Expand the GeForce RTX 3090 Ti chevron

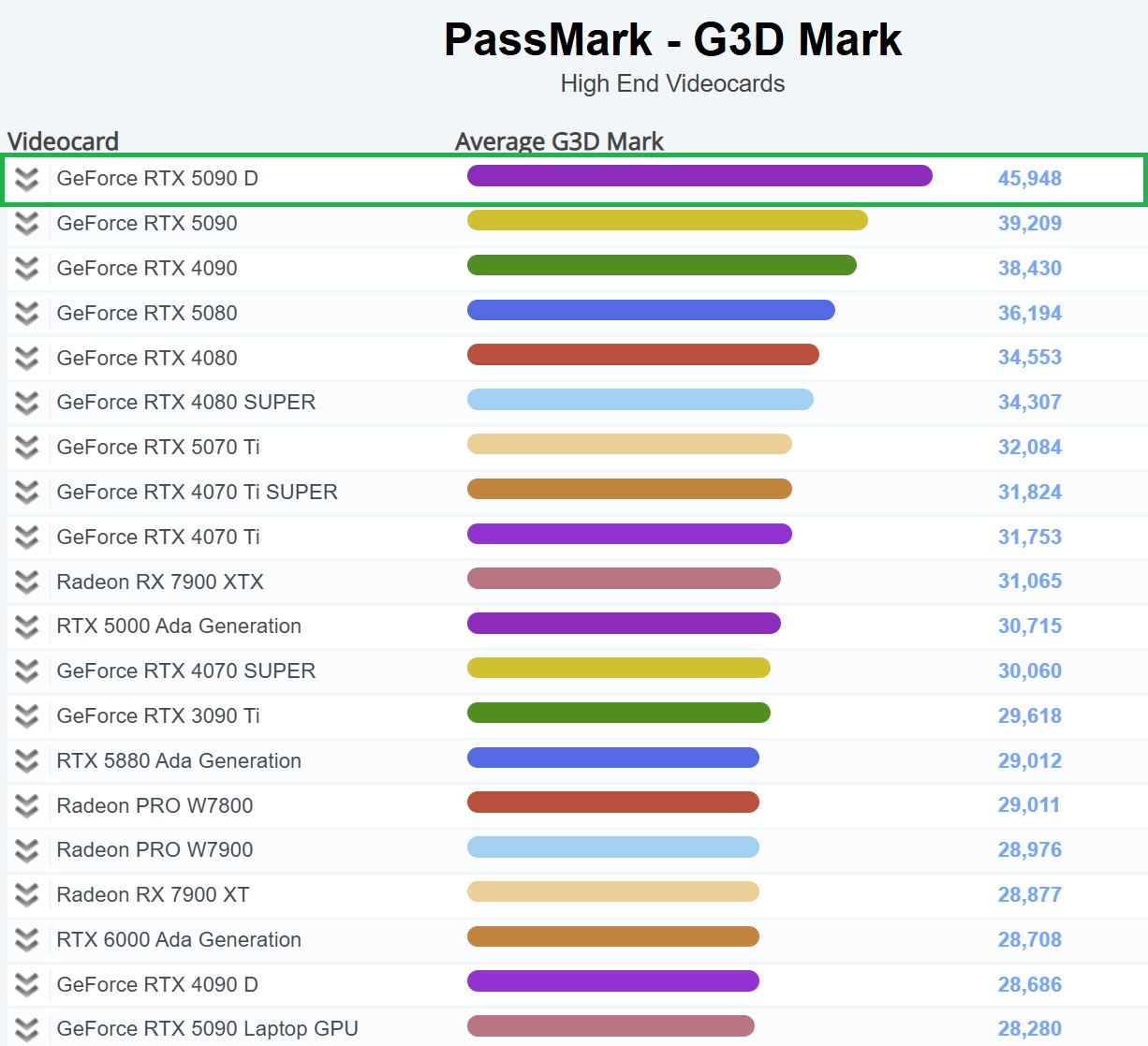click(x=26, y=716)
